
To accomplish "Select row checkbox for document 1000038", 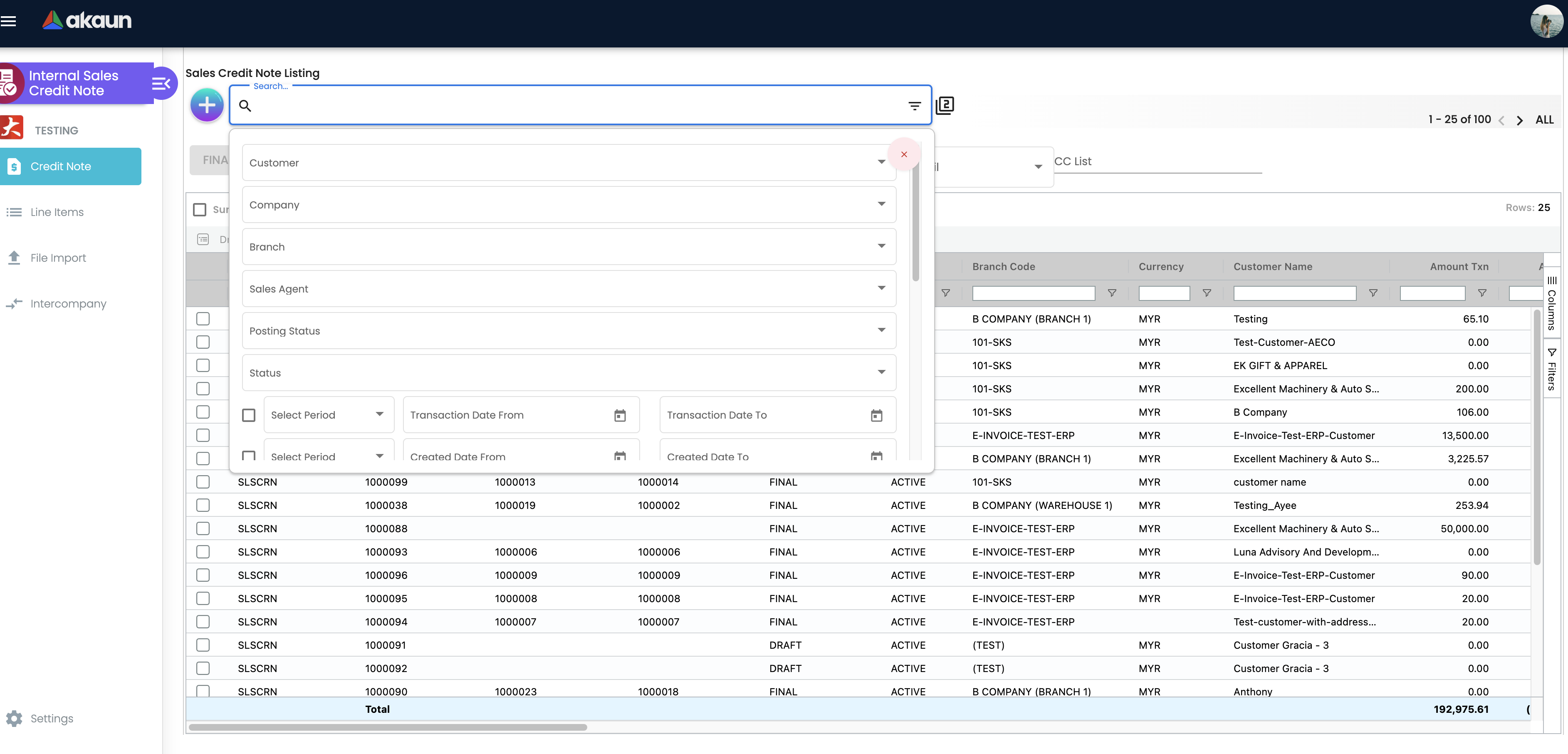I will (x=203, y=505).
